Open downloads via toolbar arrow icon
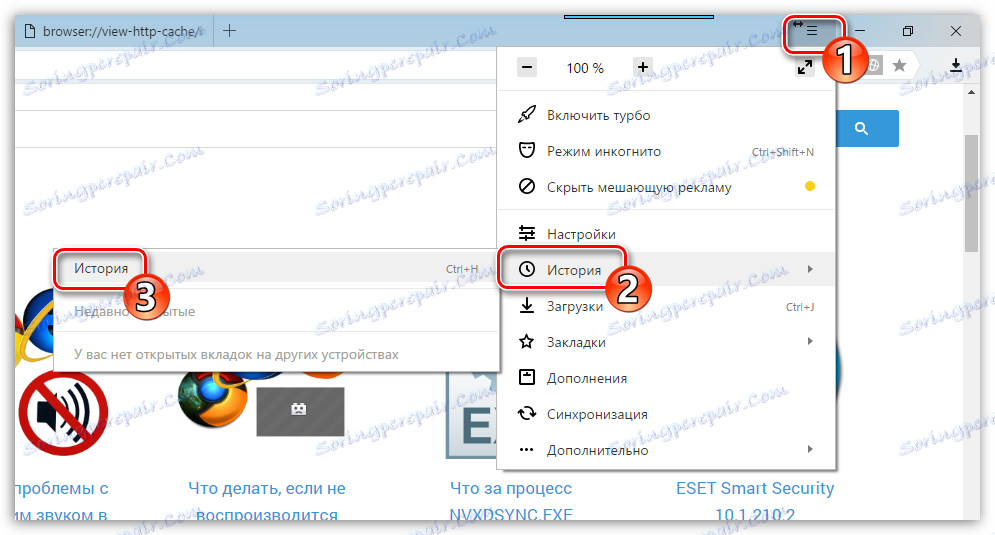 [x=956, y=65]
